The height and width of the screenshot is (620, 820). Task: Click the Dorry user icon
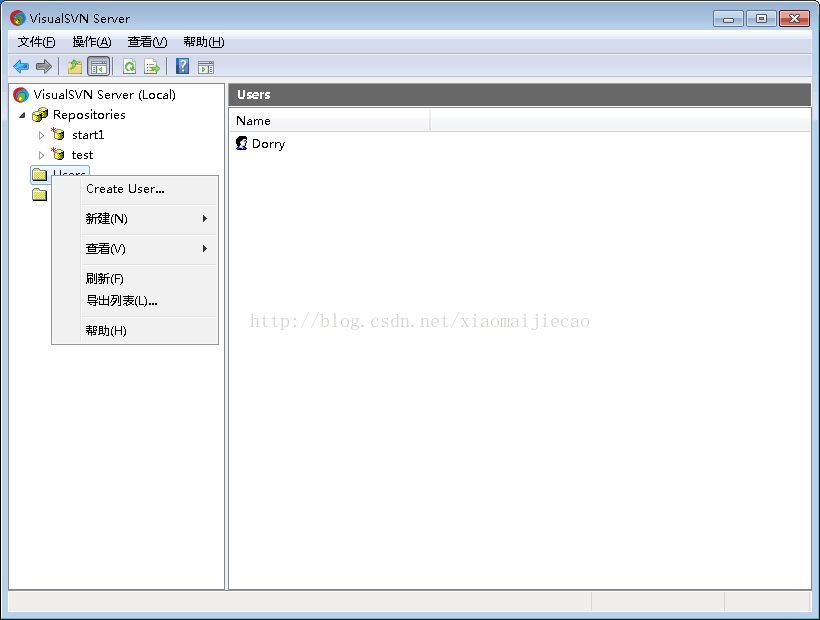point(242,143)
